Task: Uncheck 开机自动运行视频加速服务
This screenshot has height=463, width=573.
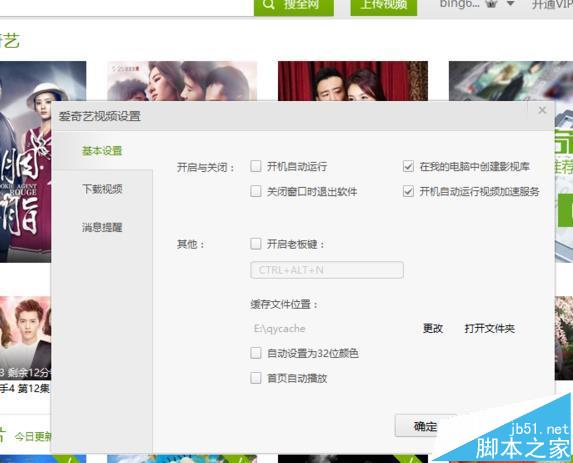Action: coord(408,191)
